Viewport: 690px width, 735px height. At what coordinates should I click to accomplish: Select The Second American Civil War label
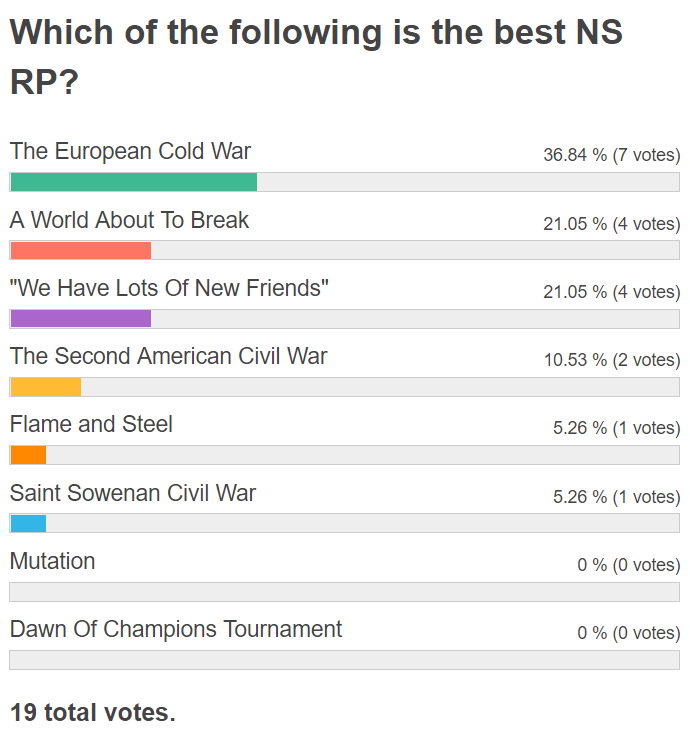168,356
